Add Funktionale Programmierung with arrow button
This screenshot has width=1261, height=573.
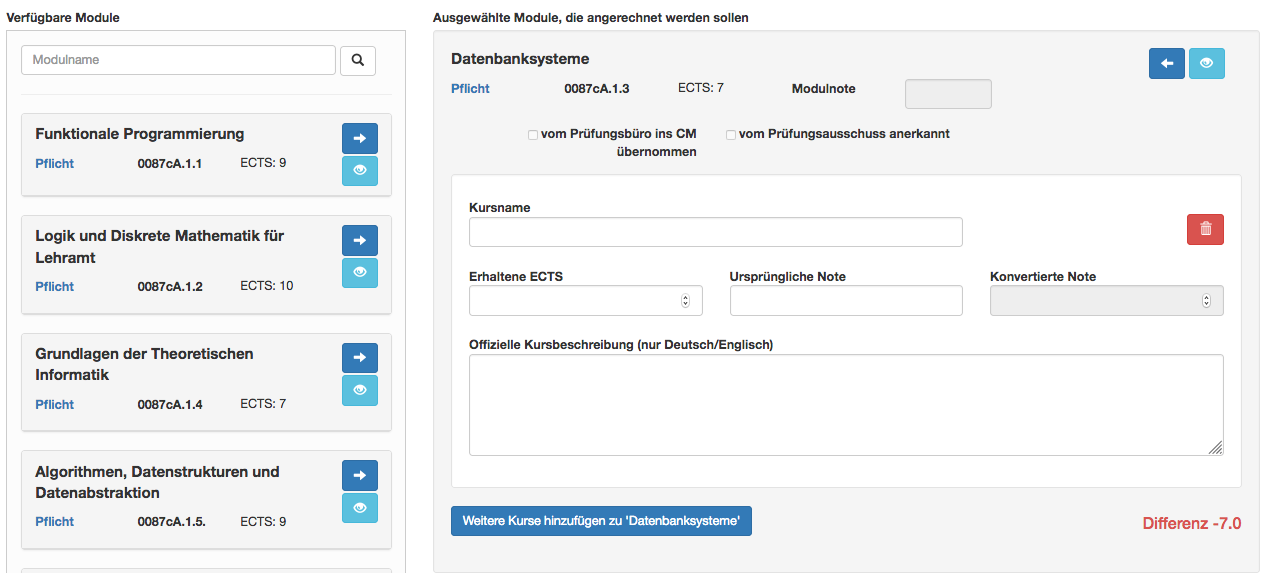click(x=360, y=139)
